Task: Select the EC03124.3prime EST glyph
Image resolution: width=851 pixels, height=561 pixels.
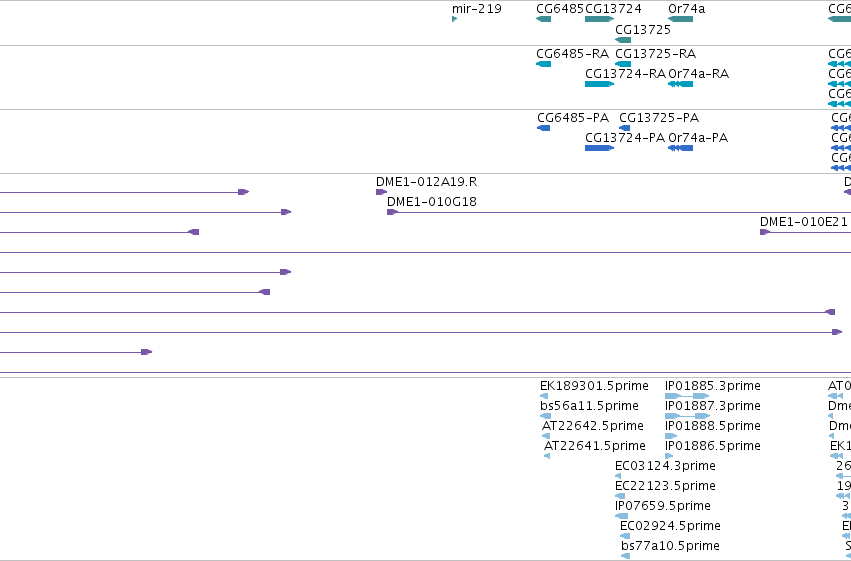Action: 618,476
